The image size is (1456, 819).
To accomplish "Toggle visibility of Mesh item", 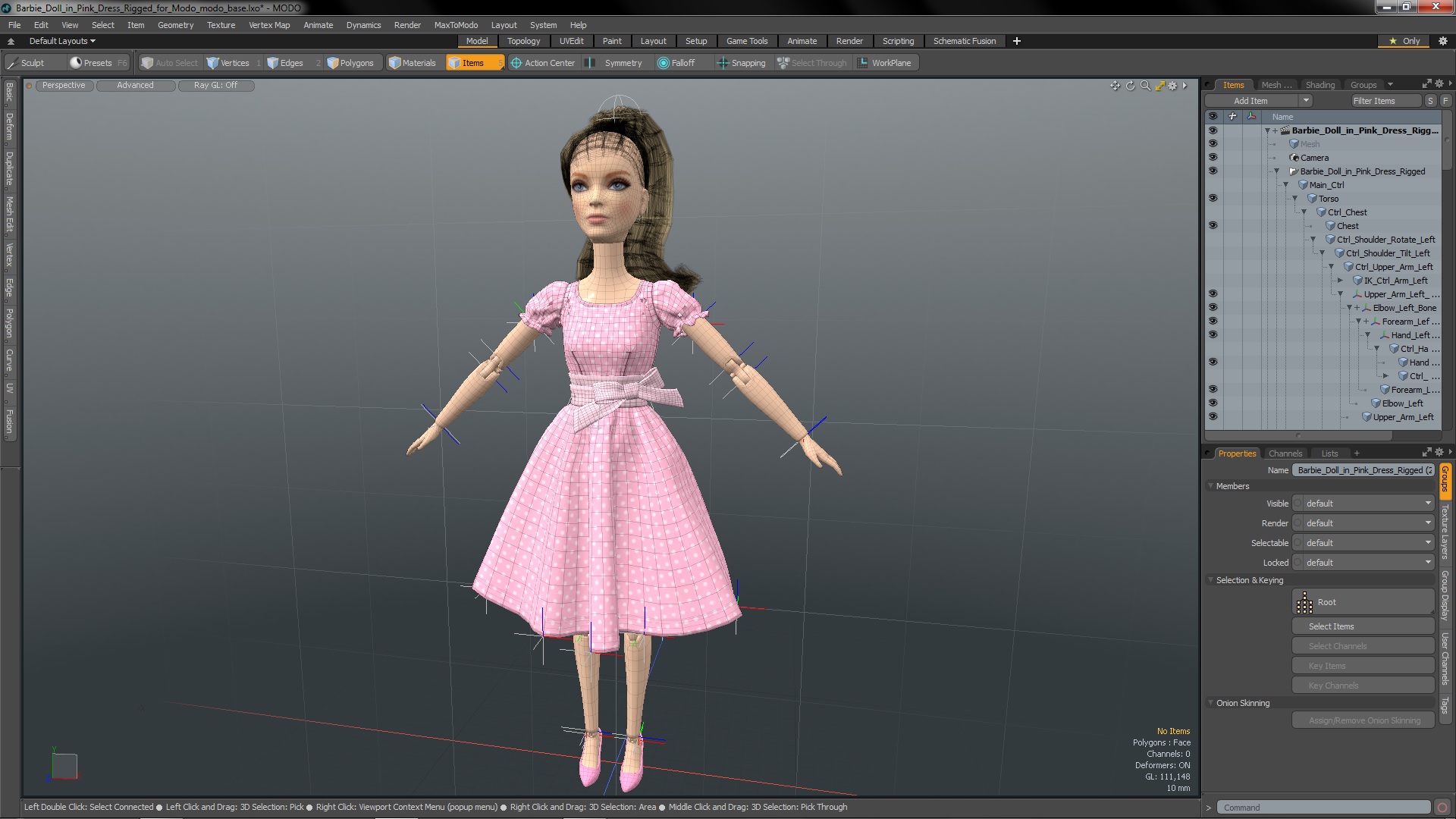I will coord(1213,144).
